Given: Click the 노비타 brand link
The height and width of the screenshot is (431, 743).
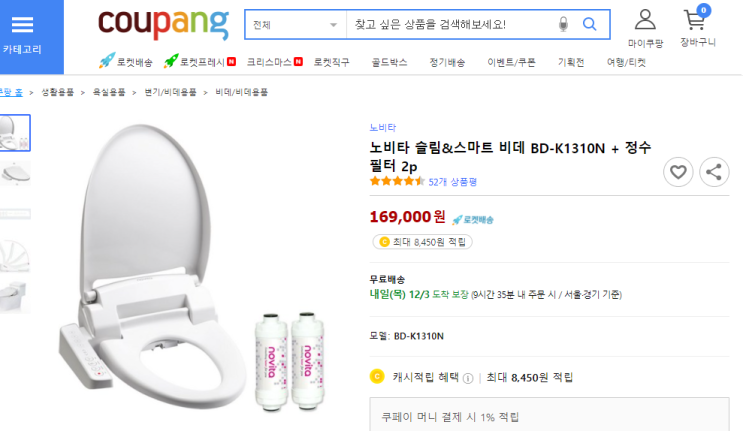Looking at the screenshot, I should pyautogui.click(x=383, y=127).
